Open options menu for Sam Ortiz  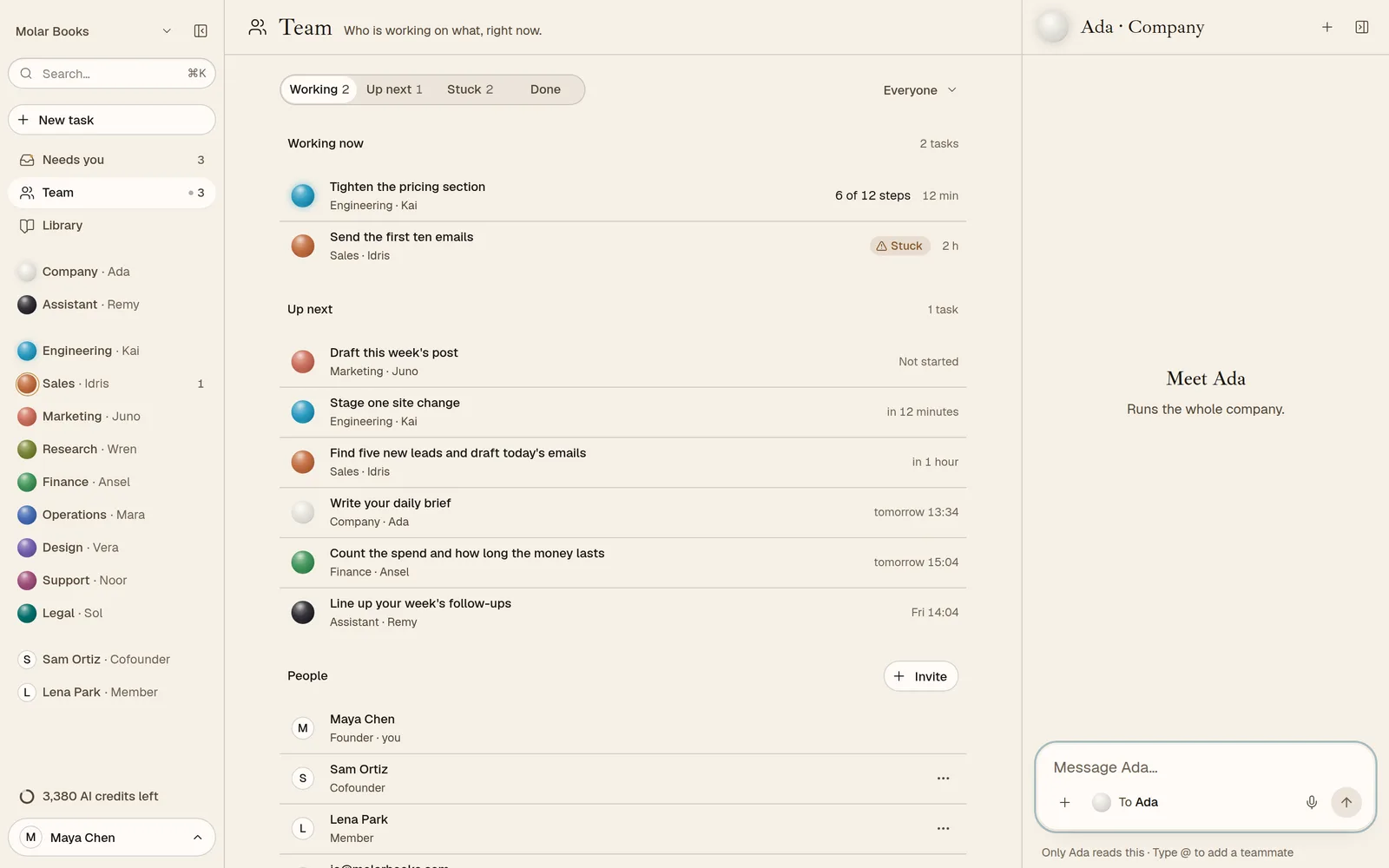[x=943, y=779]
